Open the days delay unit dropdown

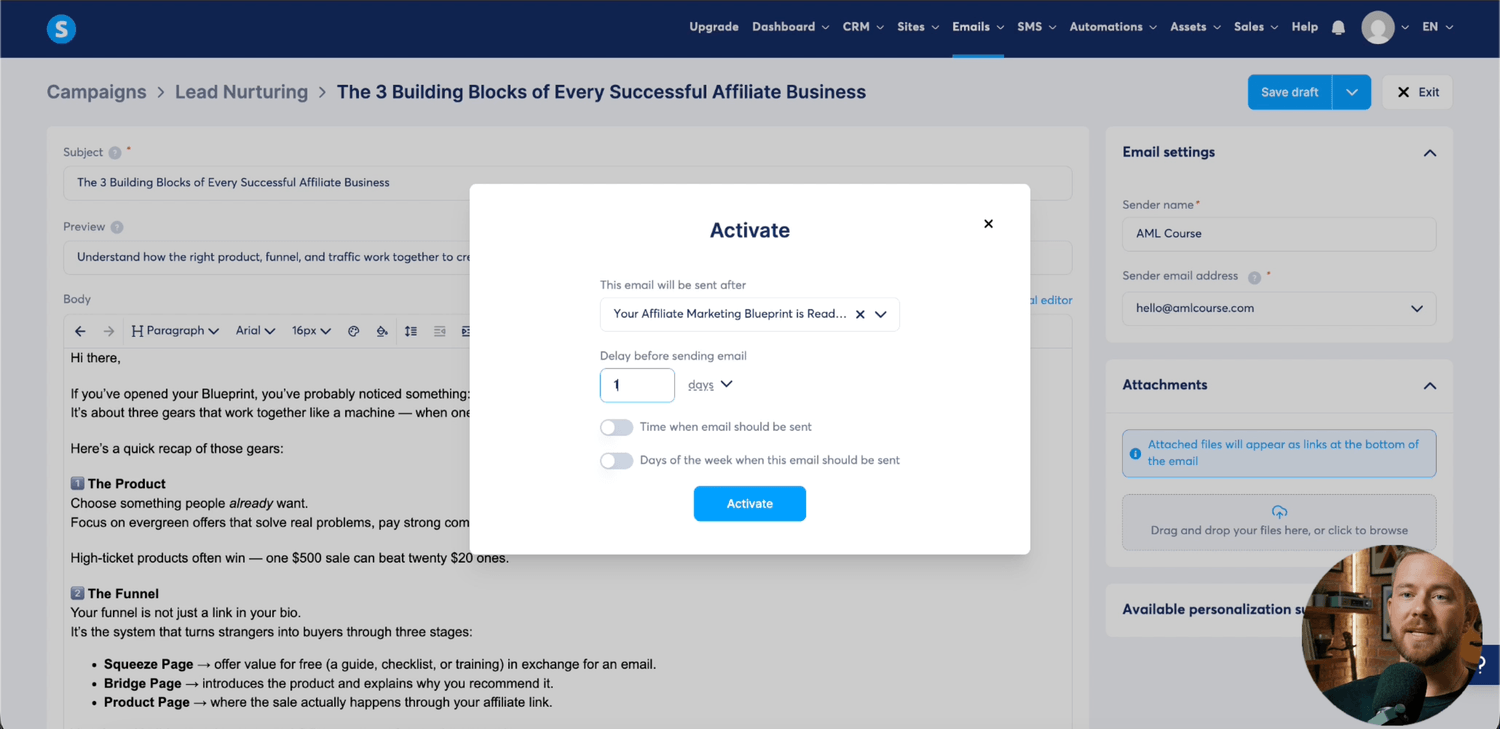(x=710, y=384)
